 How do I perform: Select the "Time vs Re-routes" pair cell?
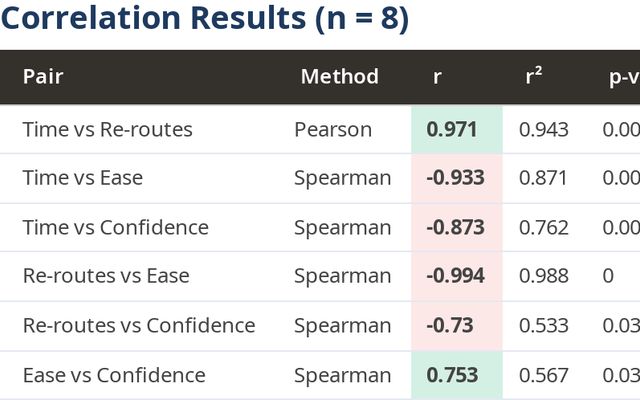click(x=108, y=129)
